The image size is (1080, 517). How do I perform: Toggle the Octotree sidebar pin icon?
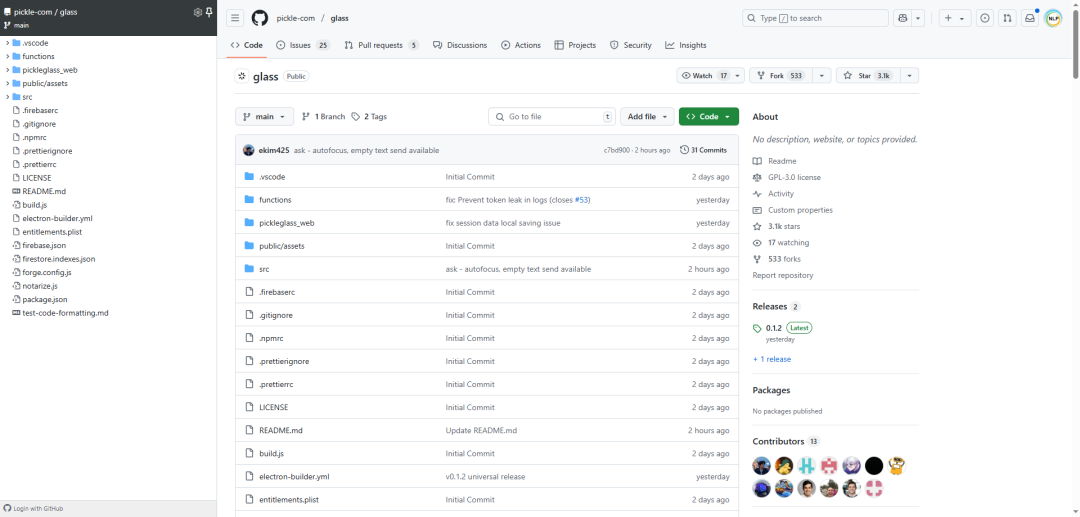pos(209,12)
